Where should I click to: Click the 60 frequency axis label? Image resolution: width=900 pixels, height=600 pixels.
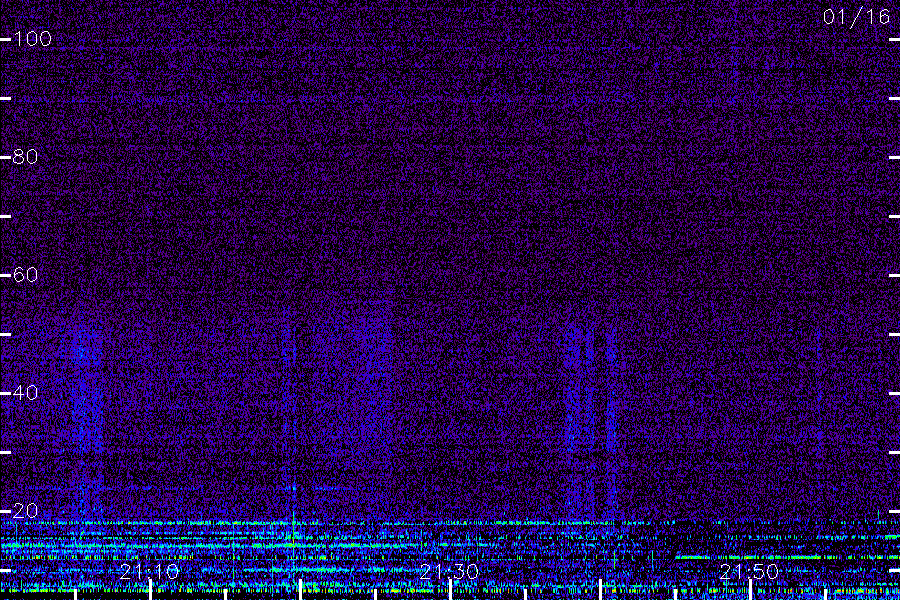click(25, 275)
